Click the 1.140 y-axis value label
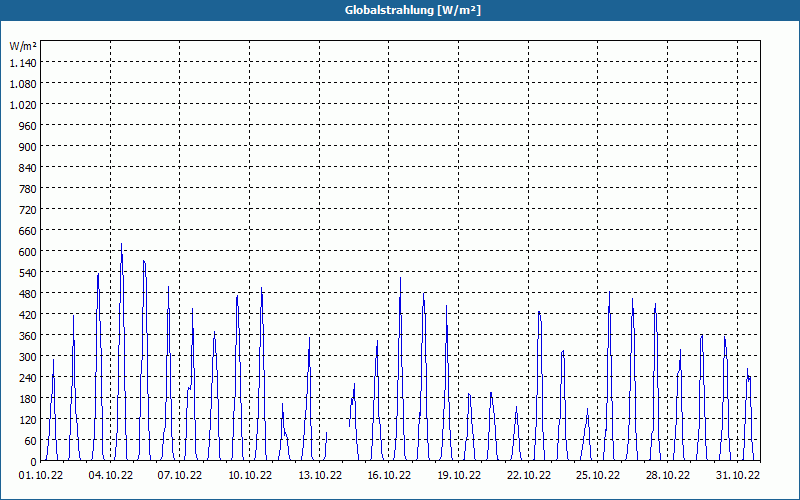This screenshot has width=800, height=500. click(x=23, y=62)
